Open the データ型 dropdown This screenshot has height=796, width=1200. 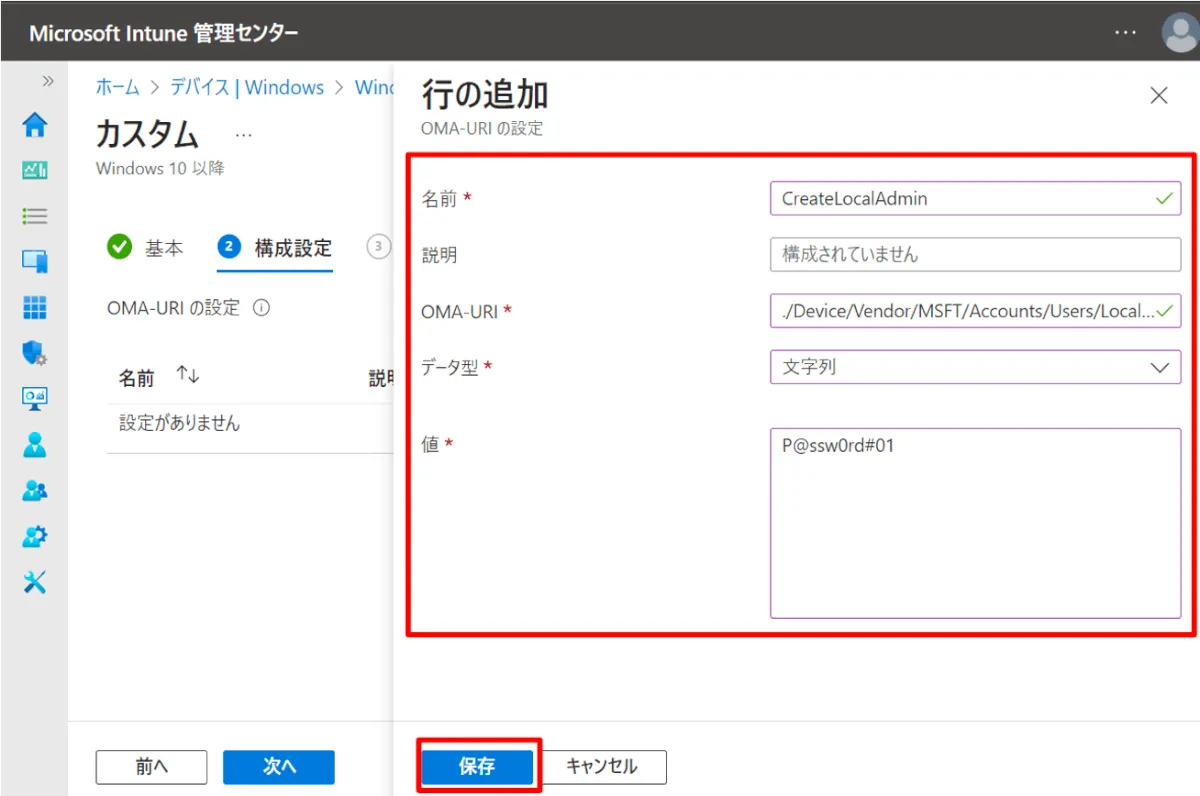(x=975, y=367)
